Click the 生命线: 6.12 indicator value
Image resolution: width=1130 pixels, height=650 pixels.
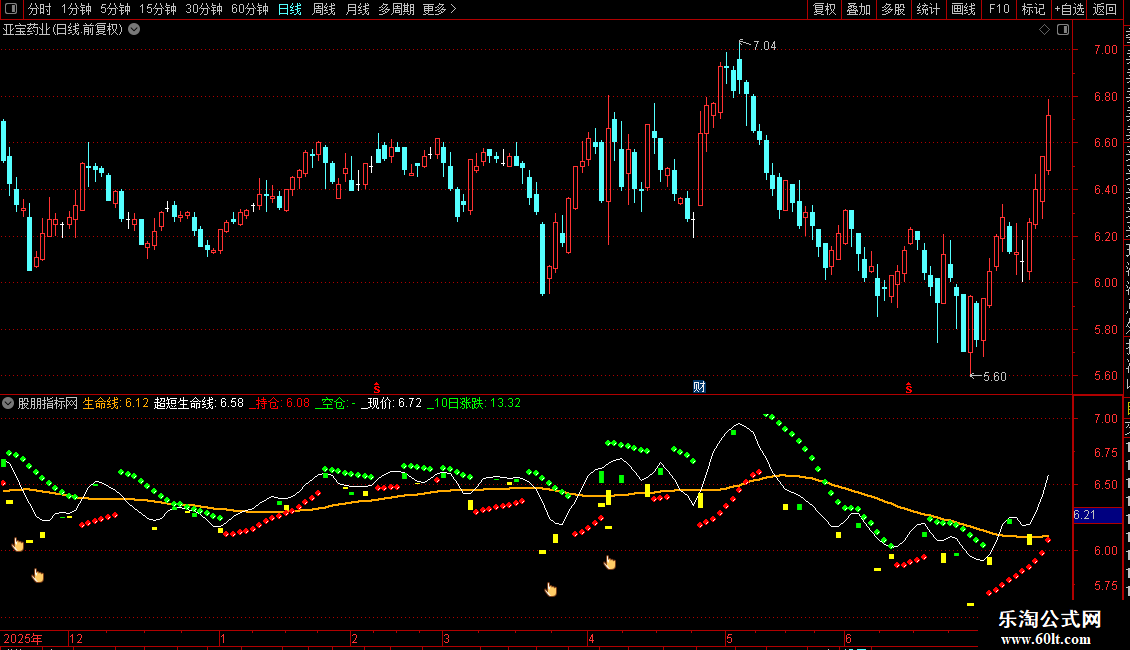click(115, 403)
